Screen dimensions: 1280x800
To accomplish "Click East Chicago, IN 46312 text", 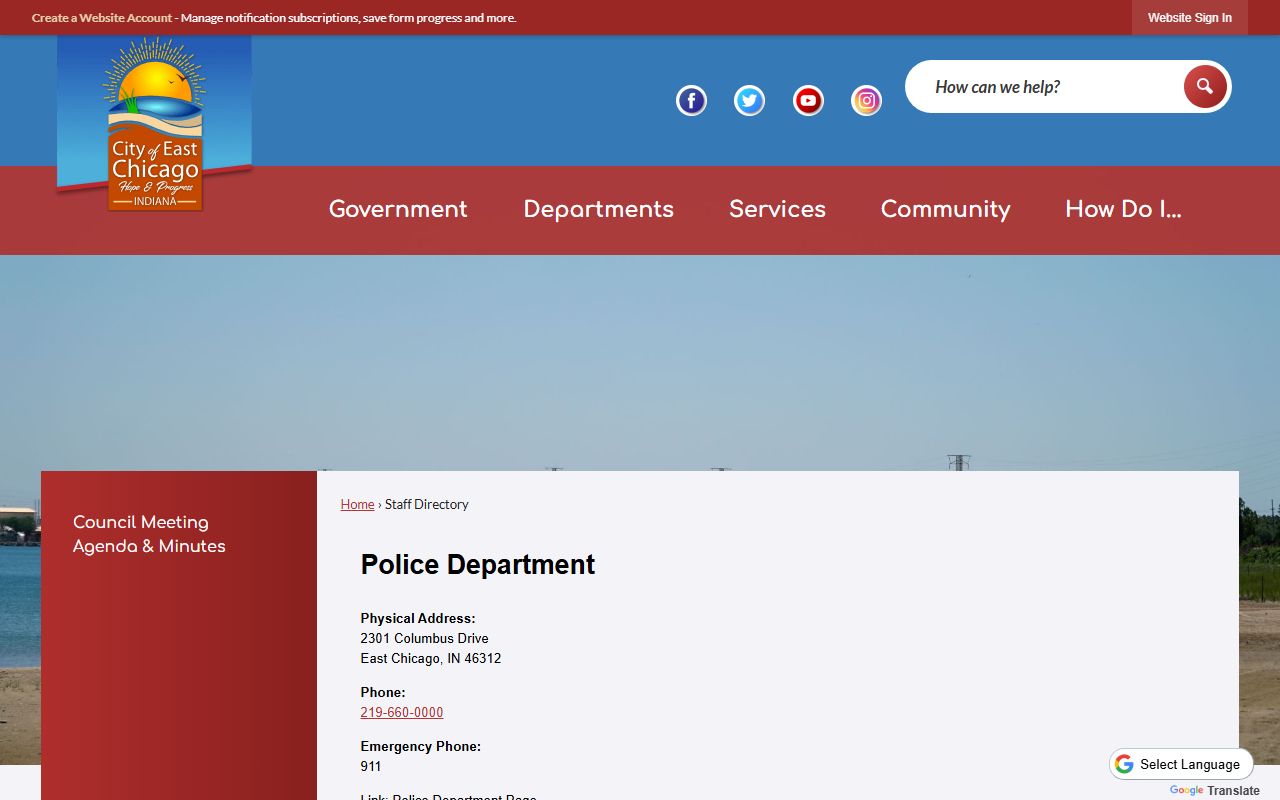I will (x=431, y=658).
